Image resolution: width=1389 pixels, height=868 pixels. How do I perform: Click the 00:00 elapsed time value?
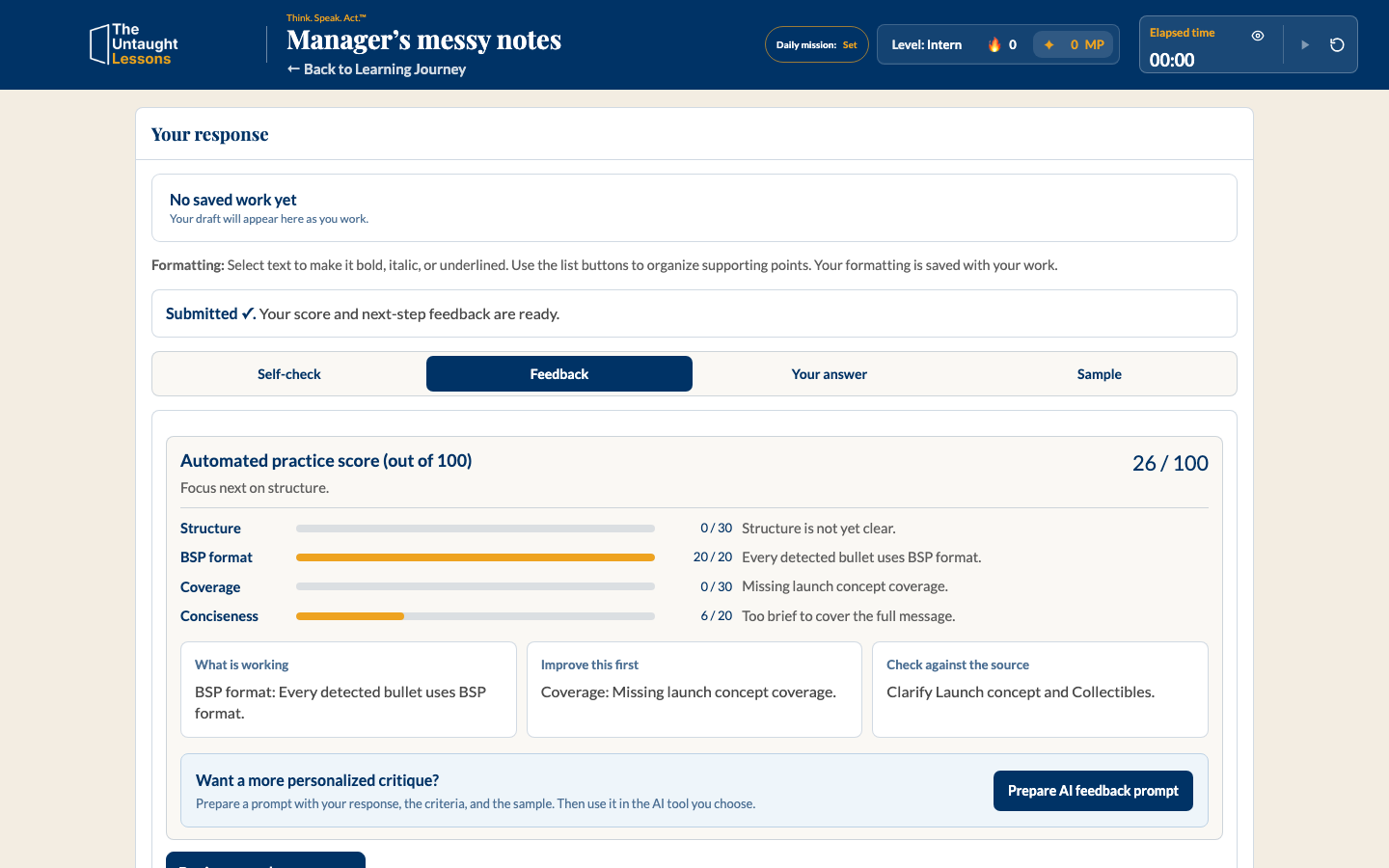(x=1172, y=60)
